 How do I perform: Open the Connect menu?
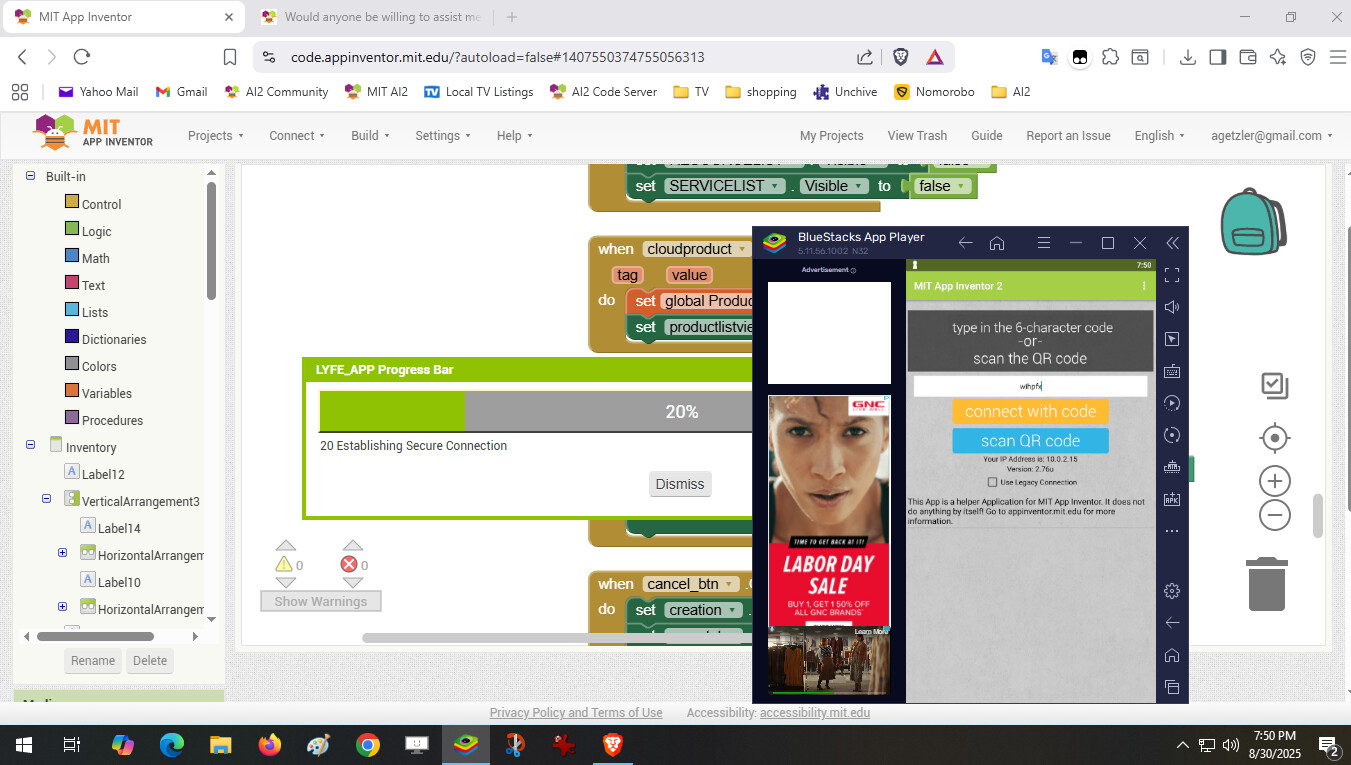[297, 136]
